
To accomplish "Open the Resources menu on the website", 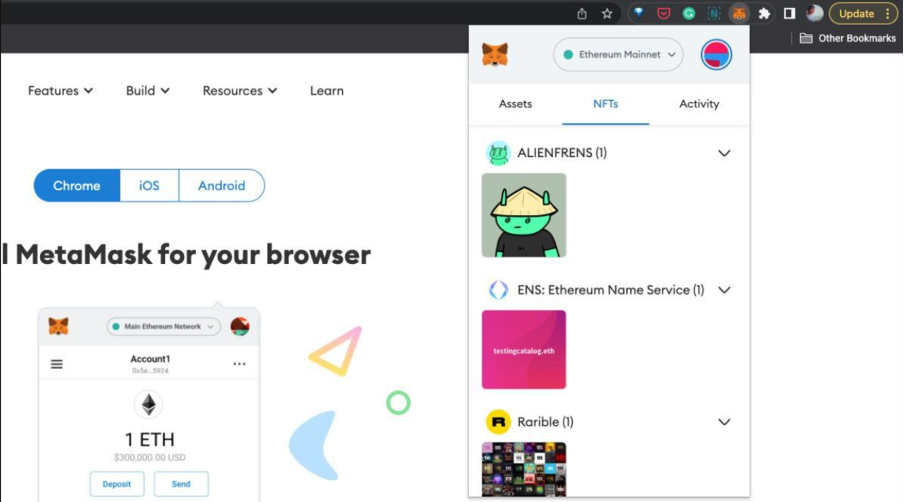I will 240,90.
